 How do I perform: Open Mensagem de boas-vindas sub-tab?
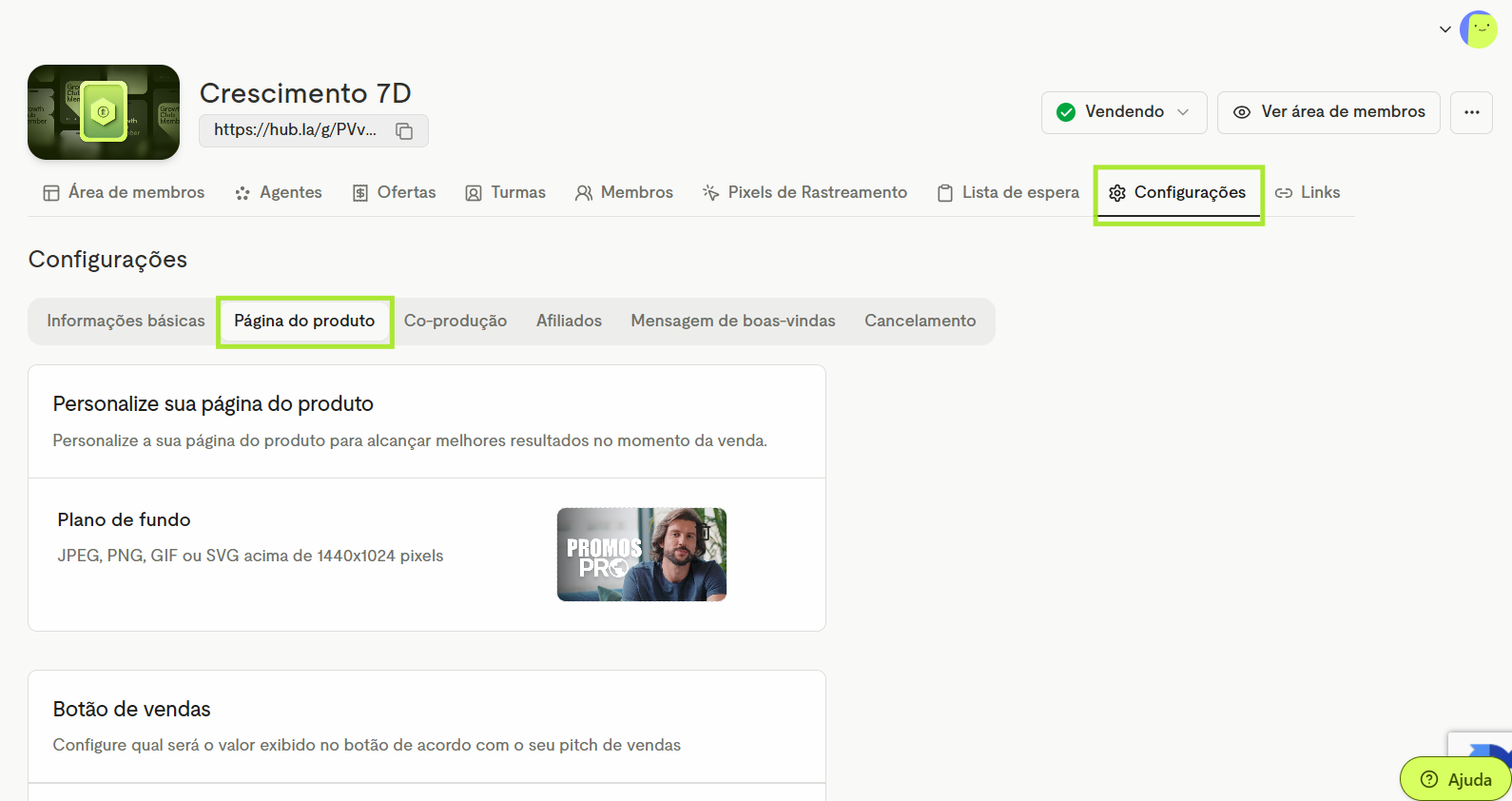point(733,321)
